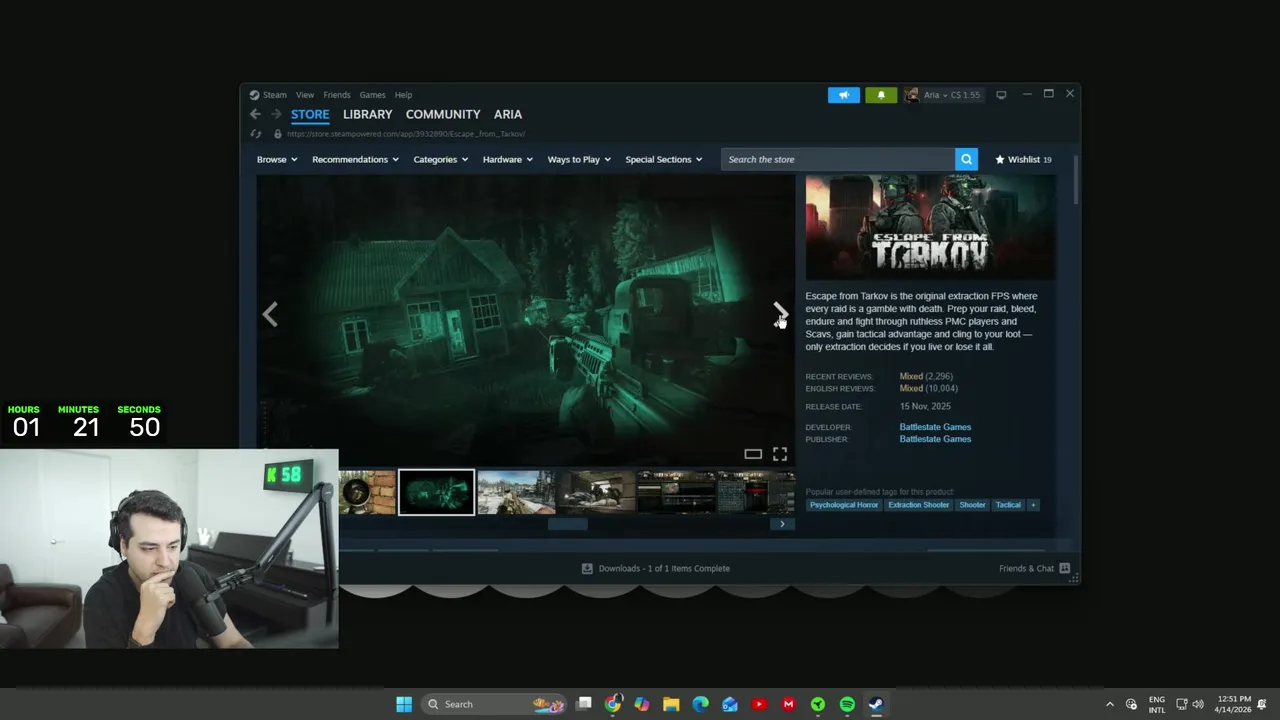Click Downloads 1 of 1 Items Complete
1280x720 pixels.
664,568
